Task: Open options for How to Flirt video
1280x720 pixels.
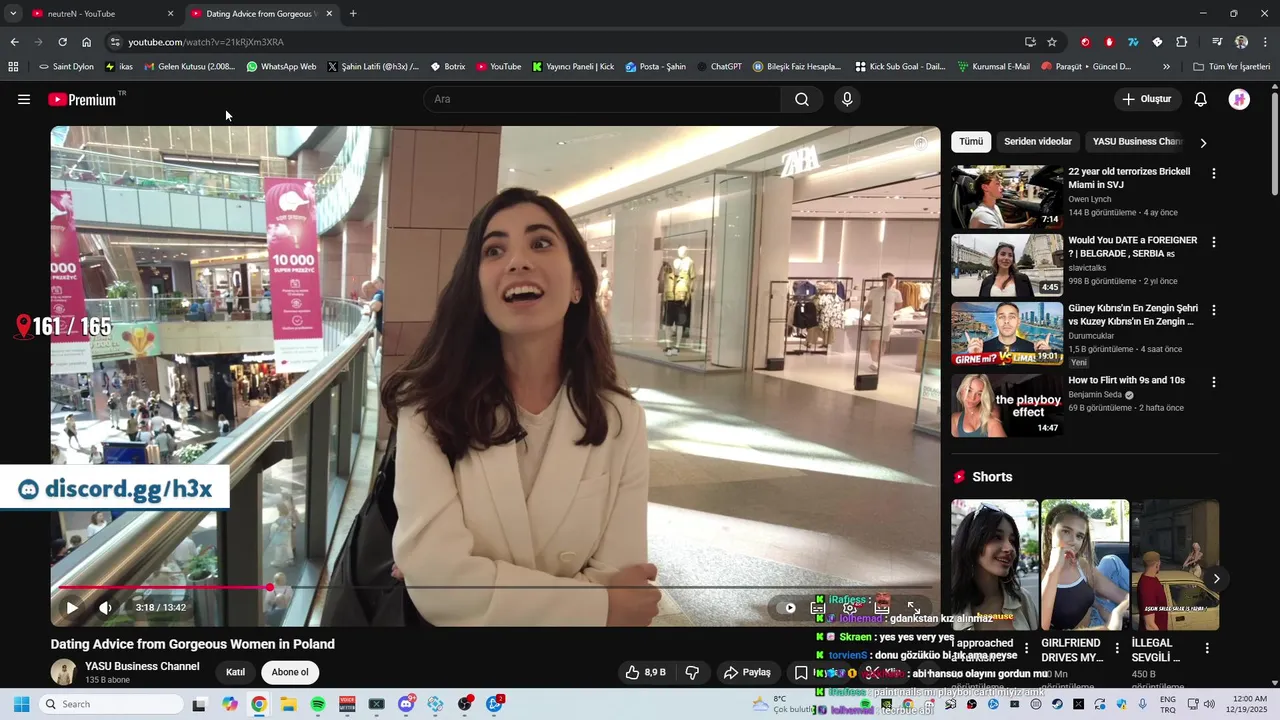Action: (x=1214, y=382)
